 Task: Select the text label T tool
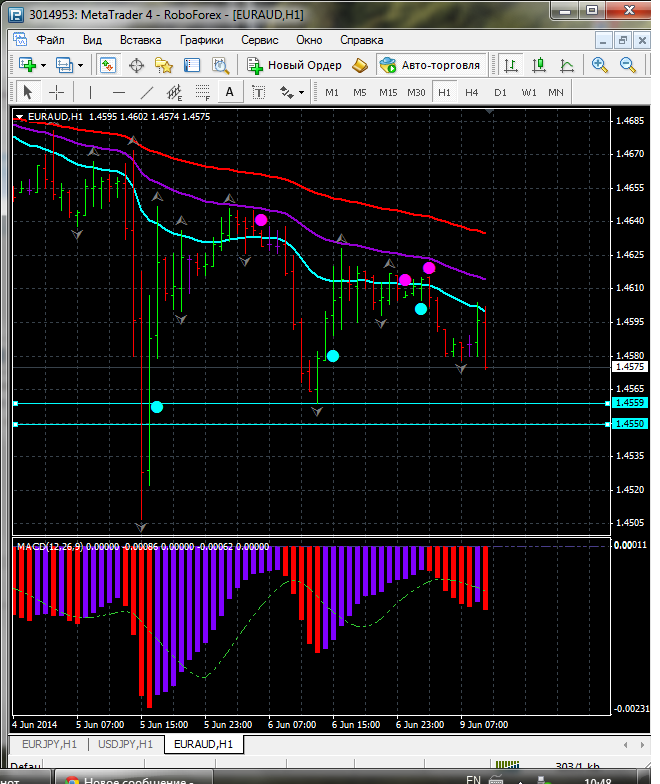(258, 92)
